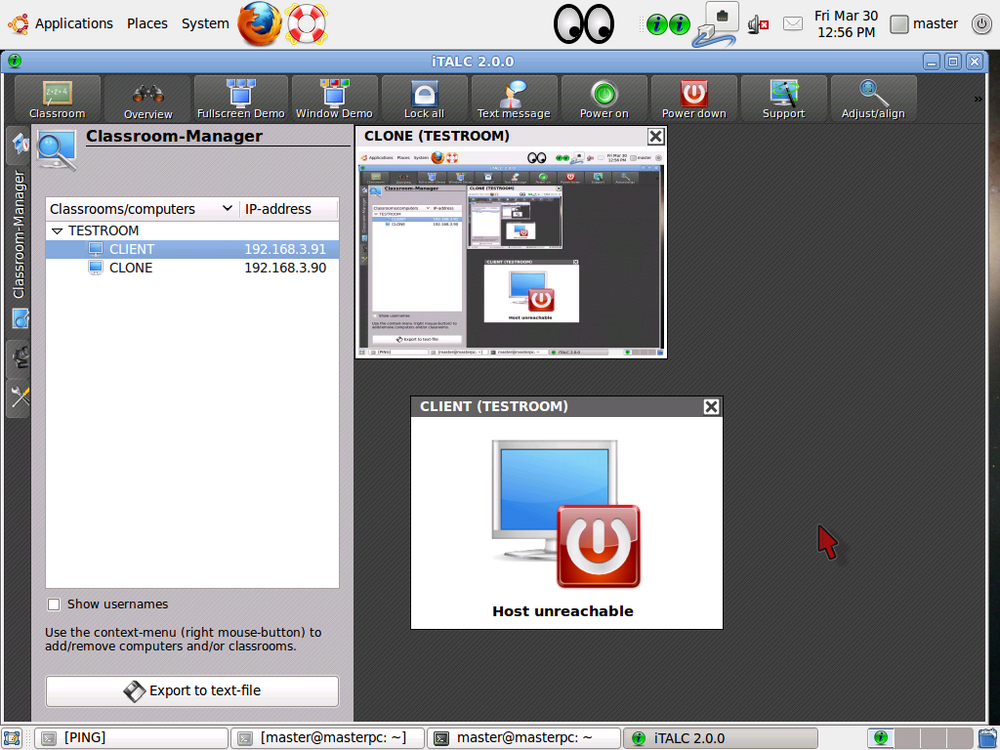Click the Adjust/align toolbar button
Image resolution: width=1000 pixels, height=750 pixels.
tap(873, 99)
